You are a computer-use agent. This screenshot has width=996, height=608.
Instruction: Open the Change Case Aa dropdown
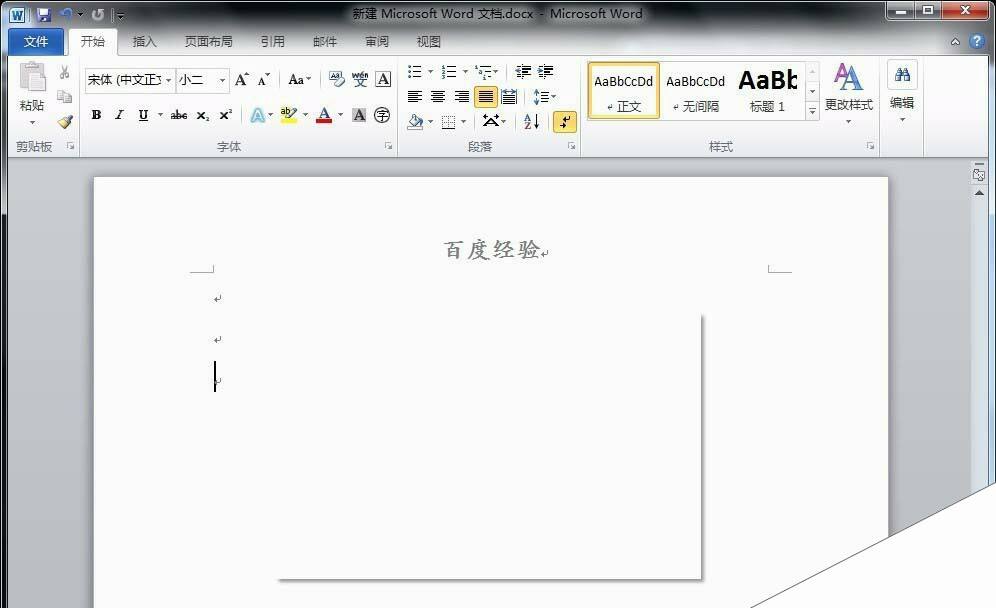coord(299,79)
